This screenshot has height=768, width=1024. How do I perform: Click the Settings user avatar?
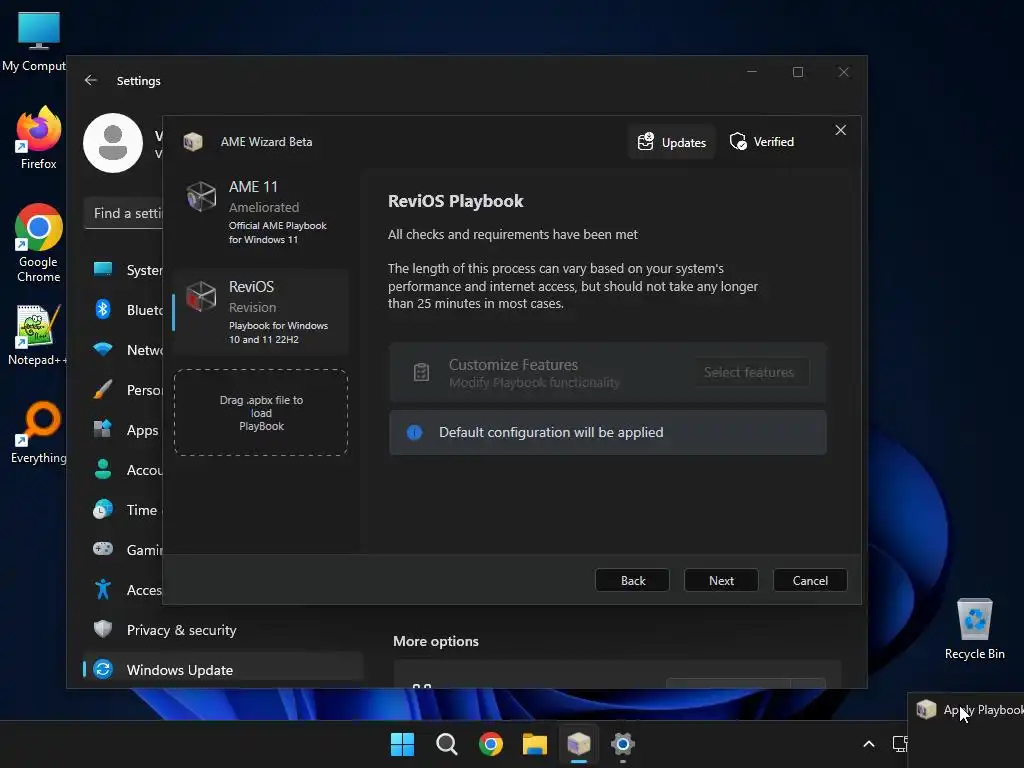[x=113, y=143]
